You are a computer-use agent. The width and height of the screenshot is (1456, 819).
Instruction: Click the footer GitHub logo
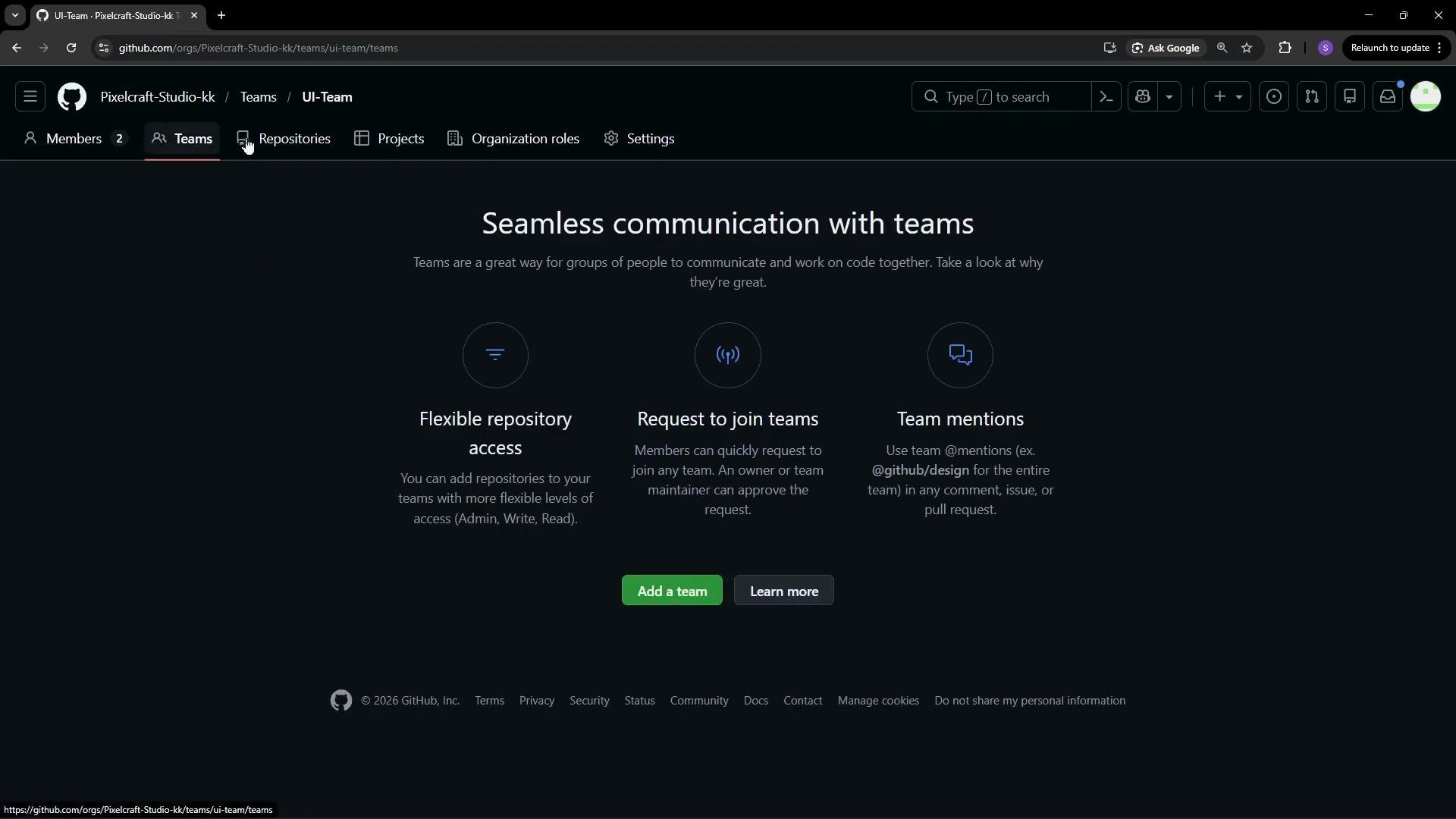tap(341, 701)
